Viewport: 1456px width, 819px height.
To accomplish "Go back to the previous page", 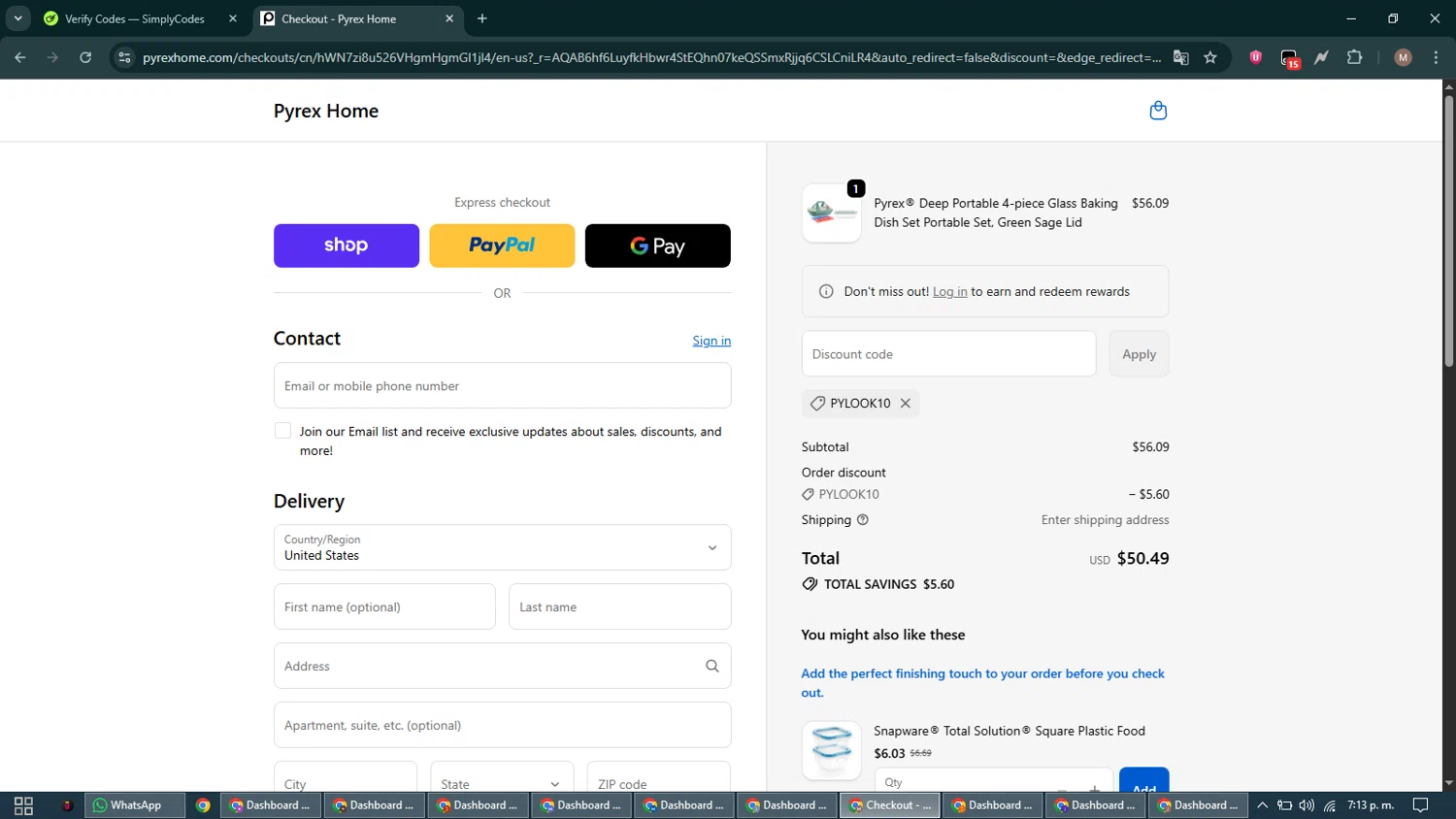I will [20, 57].
